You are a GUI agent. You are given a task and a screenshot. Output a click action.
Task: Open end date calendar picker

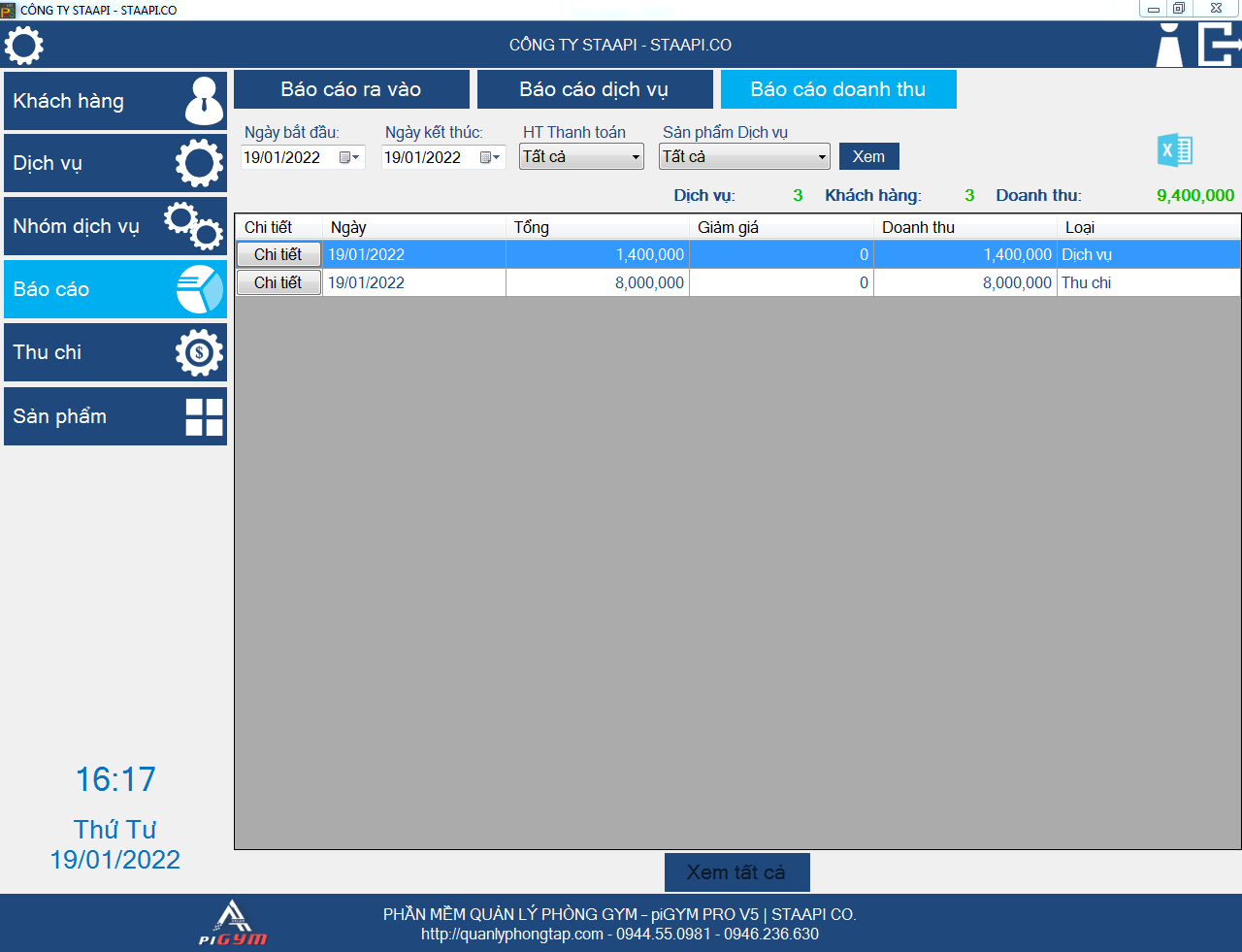(490, 157)
